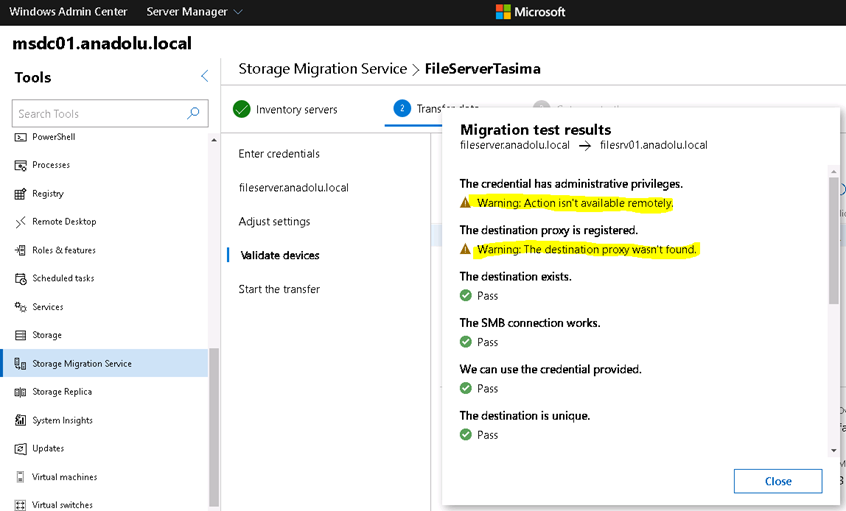Screen dimensions: 846x511
Task: Close the Migration test results dialog
Action: point(778,481)
